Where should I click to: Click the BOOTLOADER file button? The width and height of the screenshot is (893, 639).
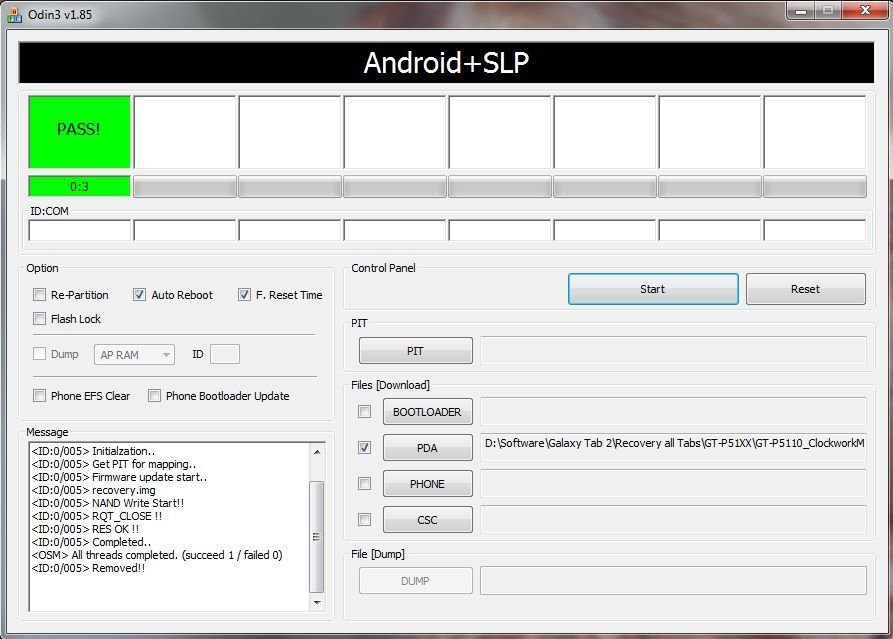pyautogui.click(x=428, y=412)
